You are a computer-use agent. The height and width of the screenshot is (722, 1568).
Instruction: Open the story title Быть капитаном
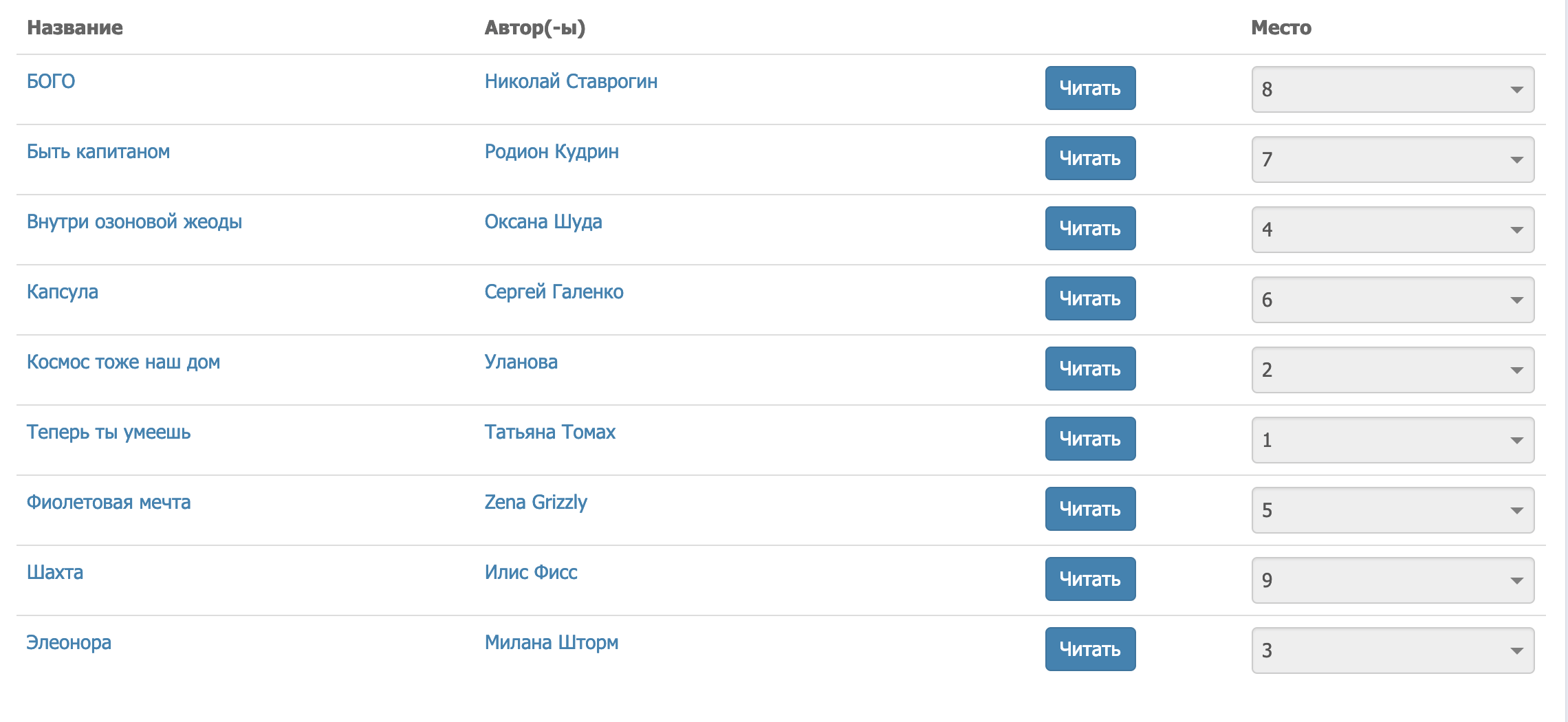pyautogui.click(x=98, y=152)
